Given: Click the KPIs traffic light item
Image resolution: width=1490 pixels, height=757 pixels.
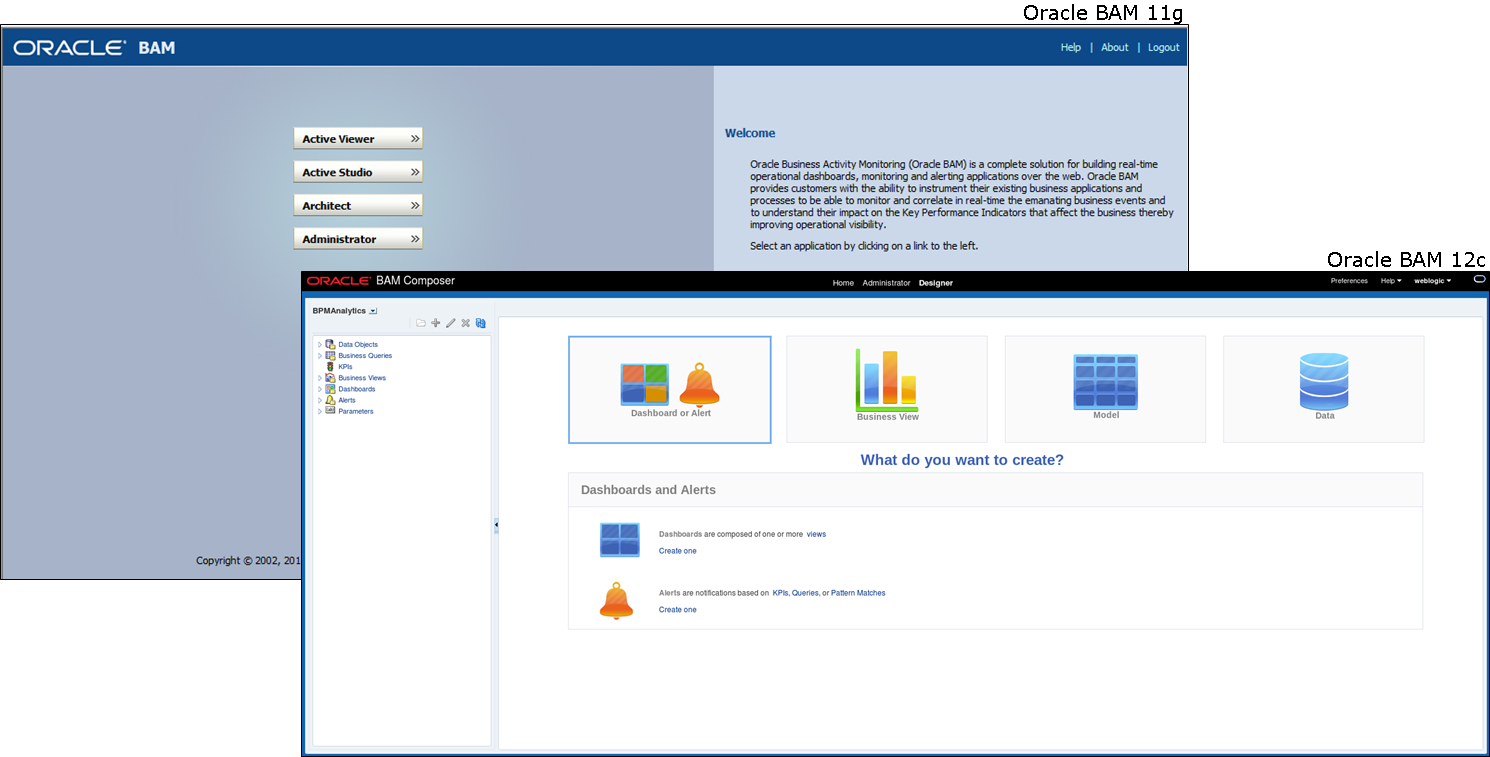Looking at the screenshot, I should [x=344, y=367].
